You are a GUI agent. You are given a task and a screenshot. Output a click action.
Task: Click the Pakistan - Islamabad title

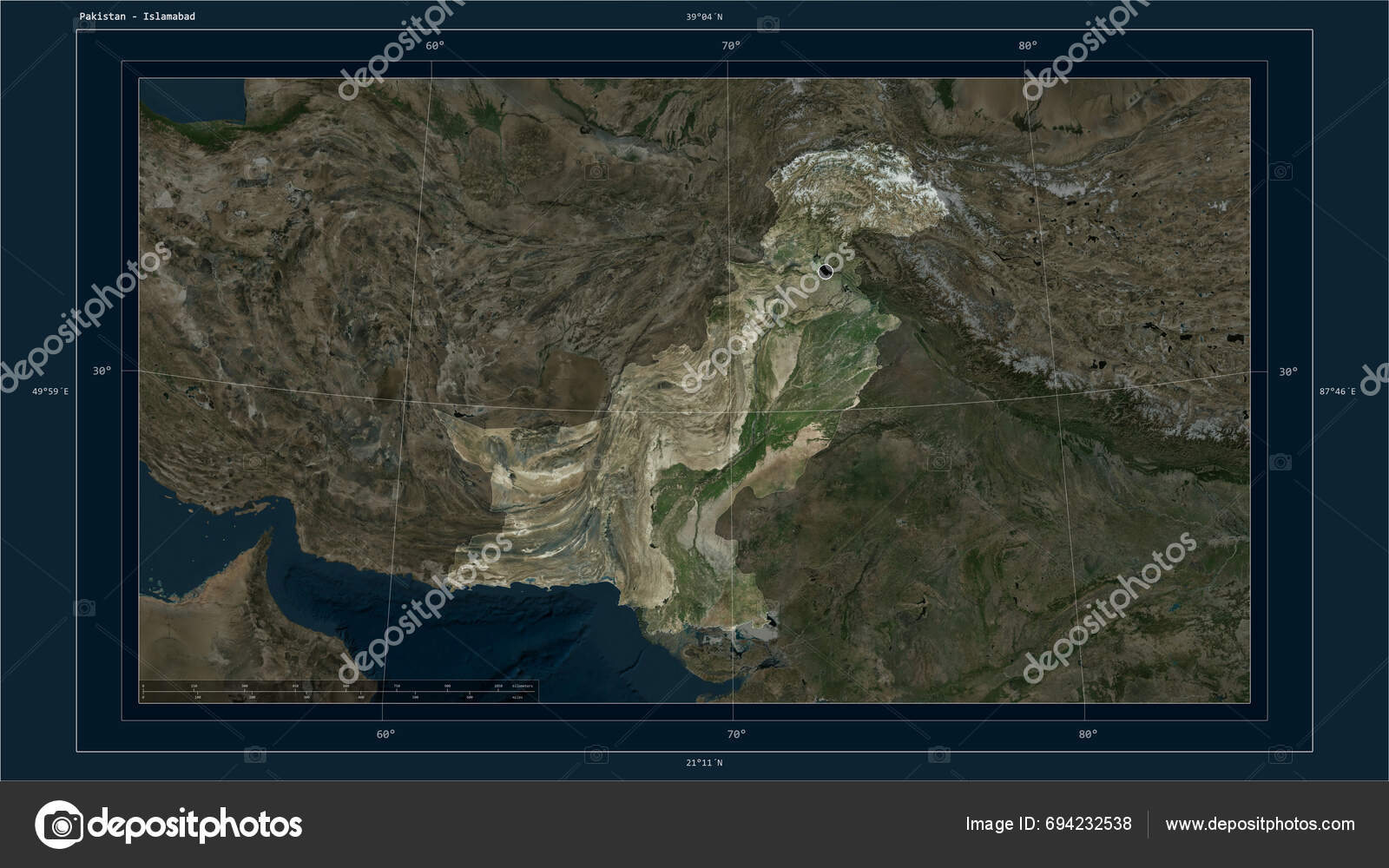tap(136, 14)
